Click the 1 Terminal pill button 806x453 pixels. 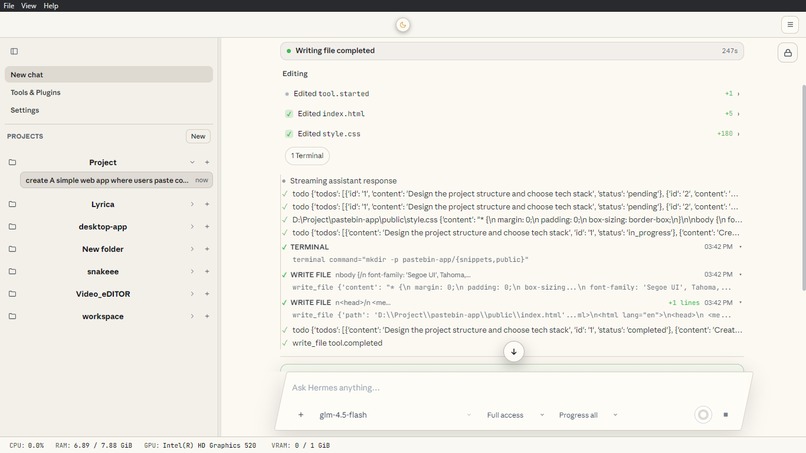[x=307, y=155]
